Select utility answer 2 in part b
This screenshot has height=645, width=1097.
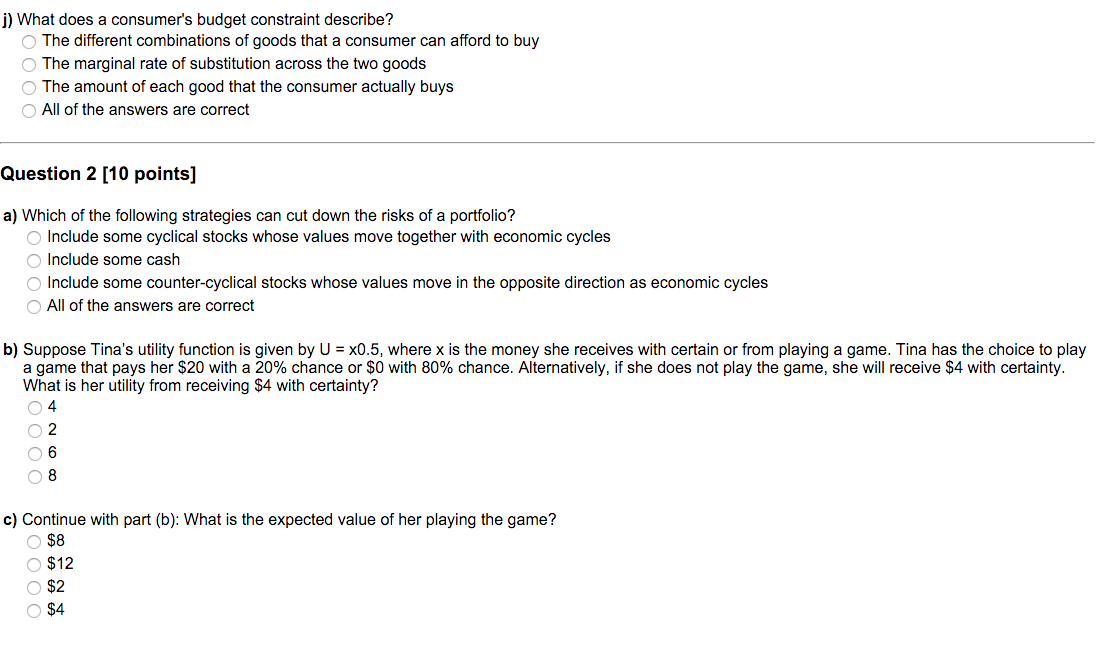(34, 431)
